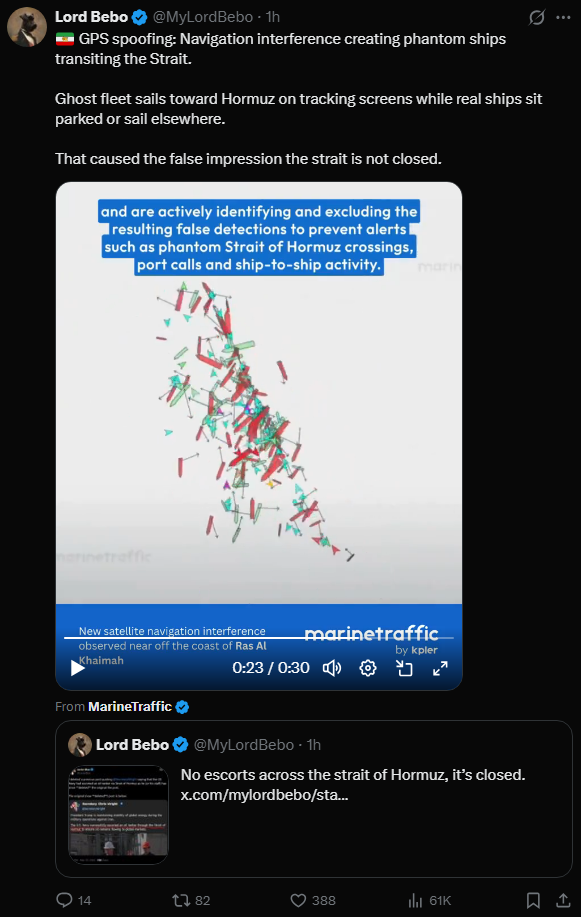Open the Lord Bebo display name at top
Image resolution: width=581 pixels, height=917 pixels.
91,17
